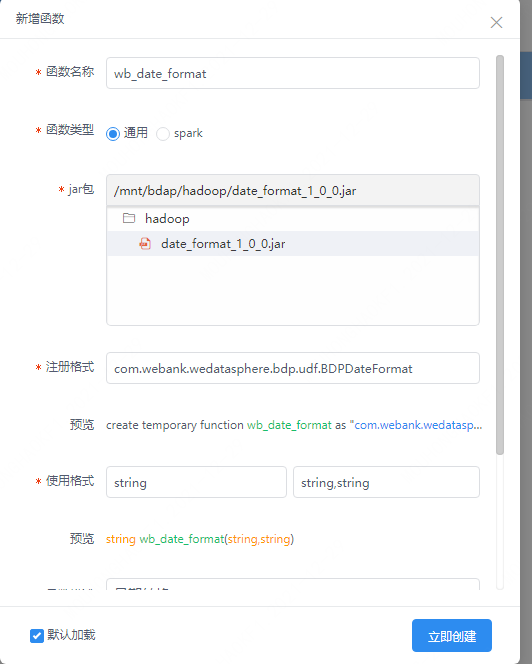Image resolution: width=532 pixels, height=664 pixels.
Task: Click the vertical scrollbar of the dialog
Action: coord(500,255)
